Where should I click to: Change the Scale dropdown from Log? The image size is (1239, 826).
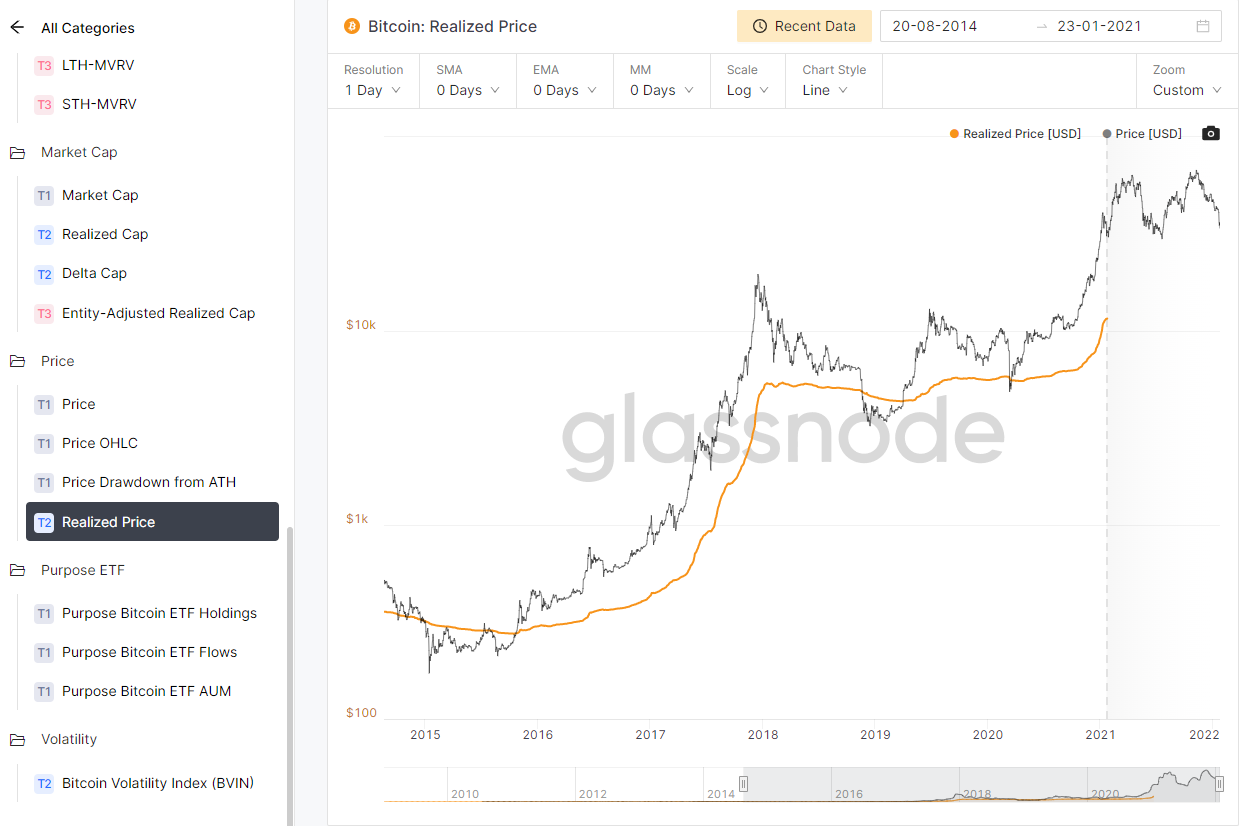click(x=746, y=89)
